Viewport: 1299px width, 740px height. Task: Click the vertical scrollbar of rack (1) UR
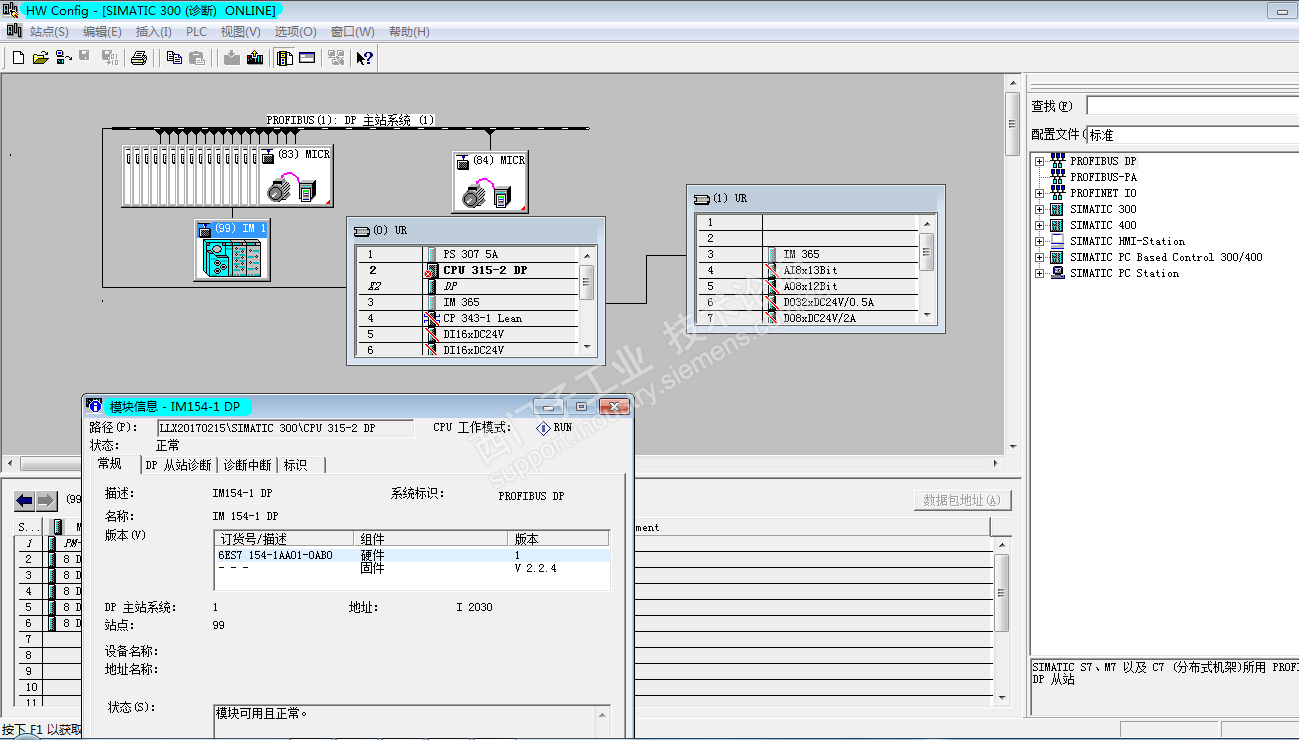point(927,270)
